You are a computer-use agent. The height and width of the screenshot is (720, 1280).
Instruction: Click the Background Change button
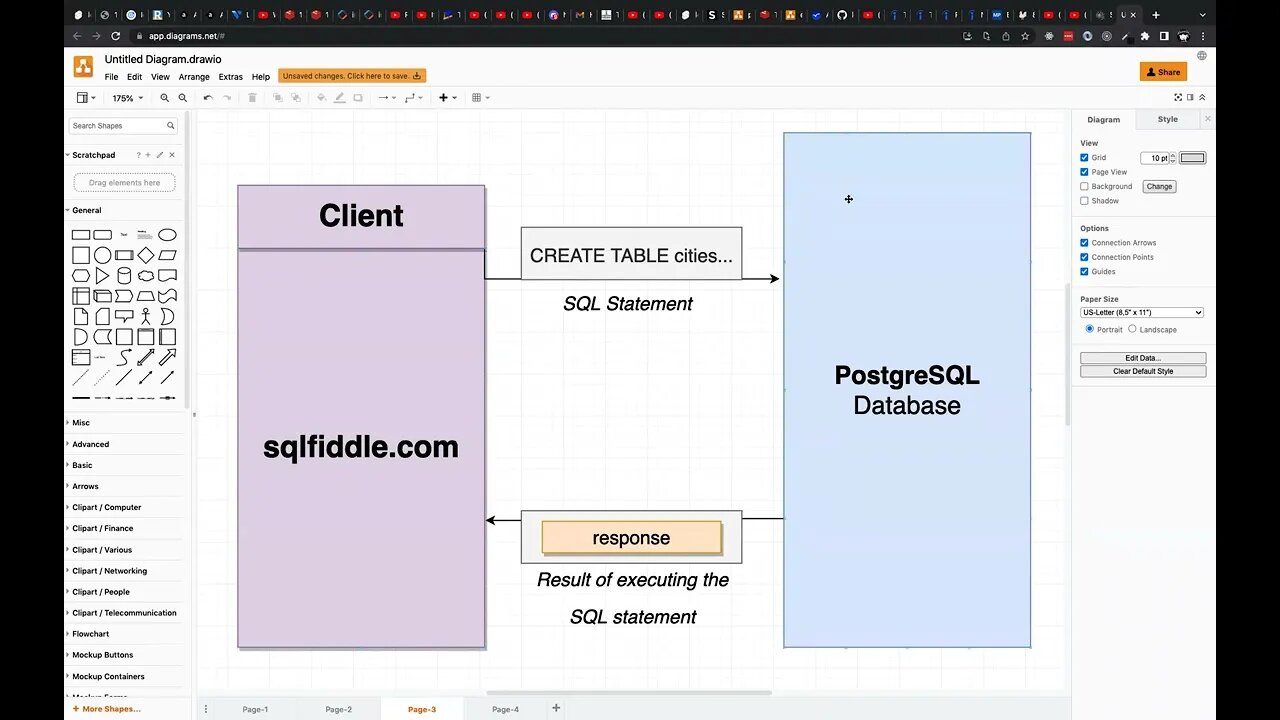[1159, 186]
